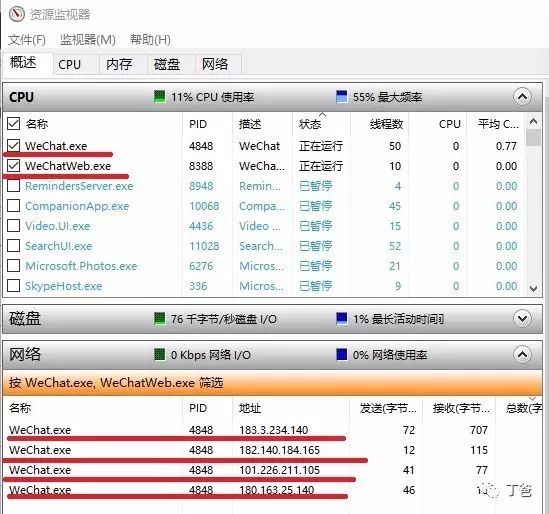Open the 文件(F) menu
The width and height of the screenshot is (549, 514).
[x=27, y=40]
